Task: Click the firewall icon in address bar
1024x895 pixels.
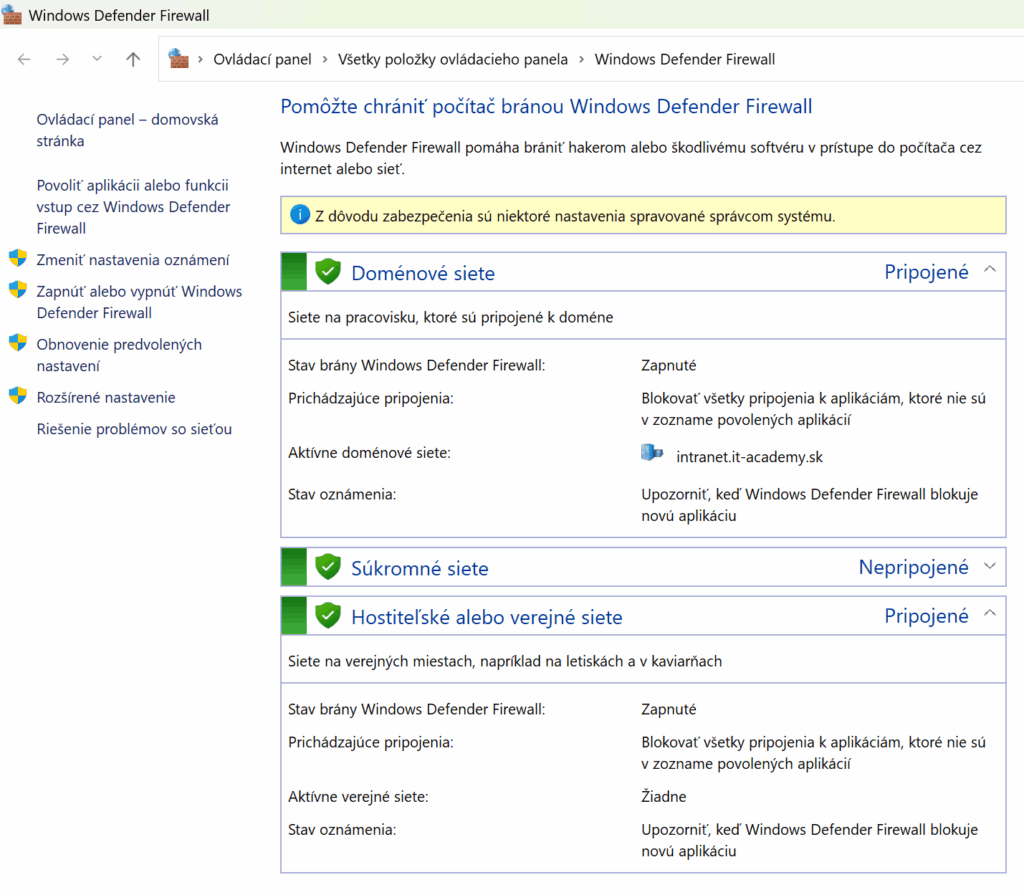Action: coord(178,59)
